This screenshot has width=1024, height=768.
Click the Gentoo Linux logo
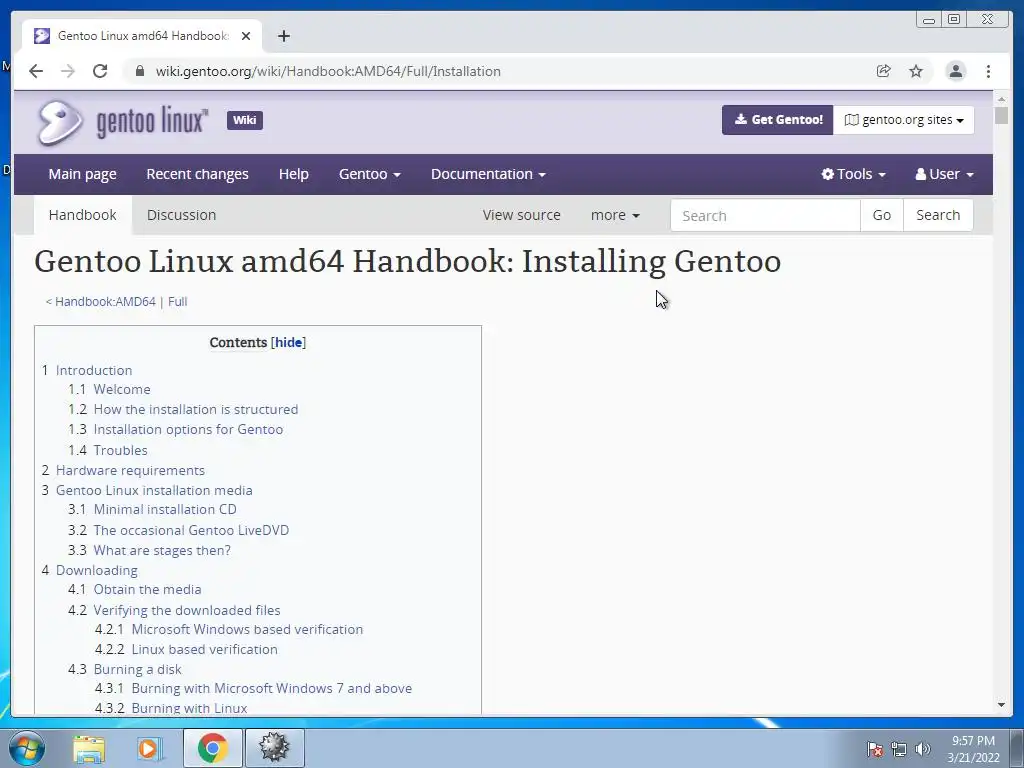(123, 122)
